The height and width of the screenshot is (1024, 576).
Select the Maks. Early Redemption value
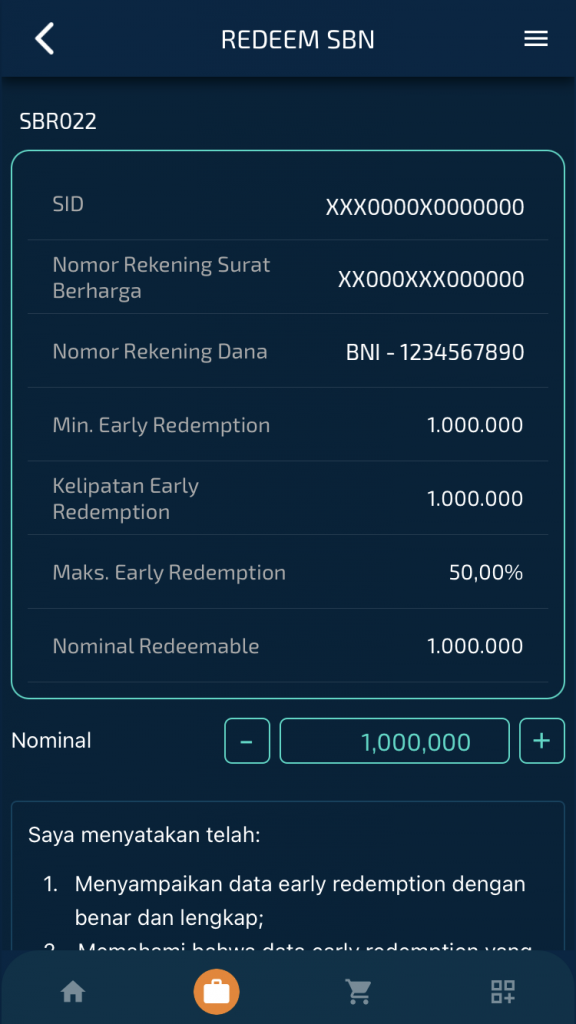(486, 572)
